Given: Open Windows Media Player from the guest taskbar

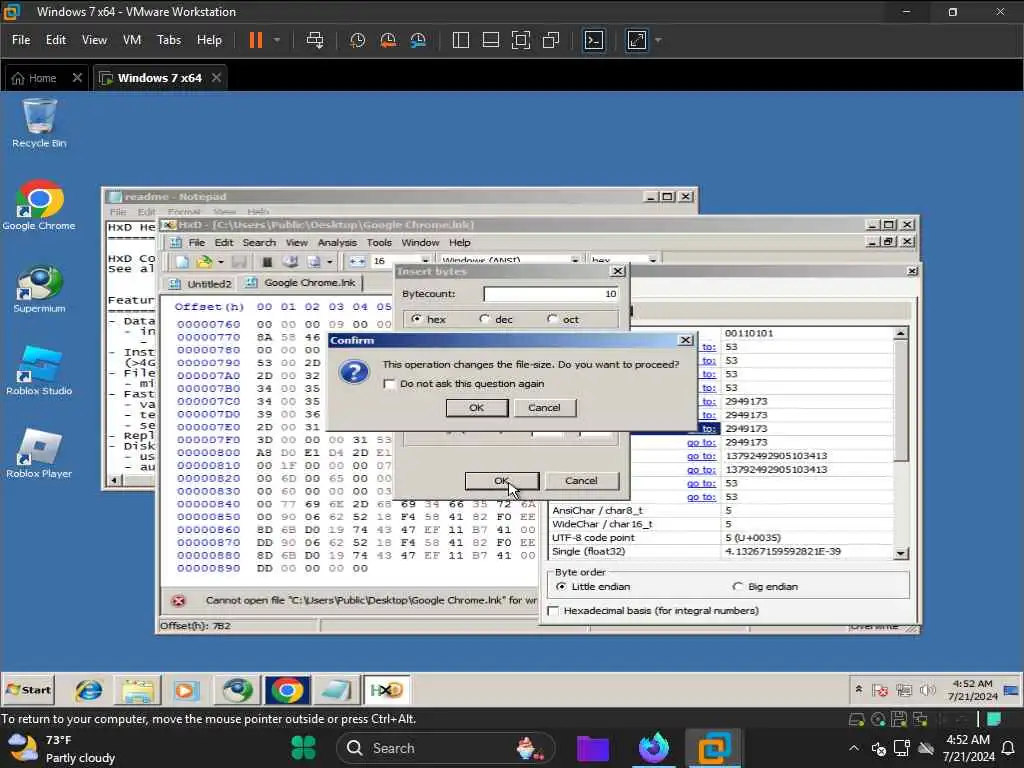Looking at the screenshot, I should coord(185,690).
